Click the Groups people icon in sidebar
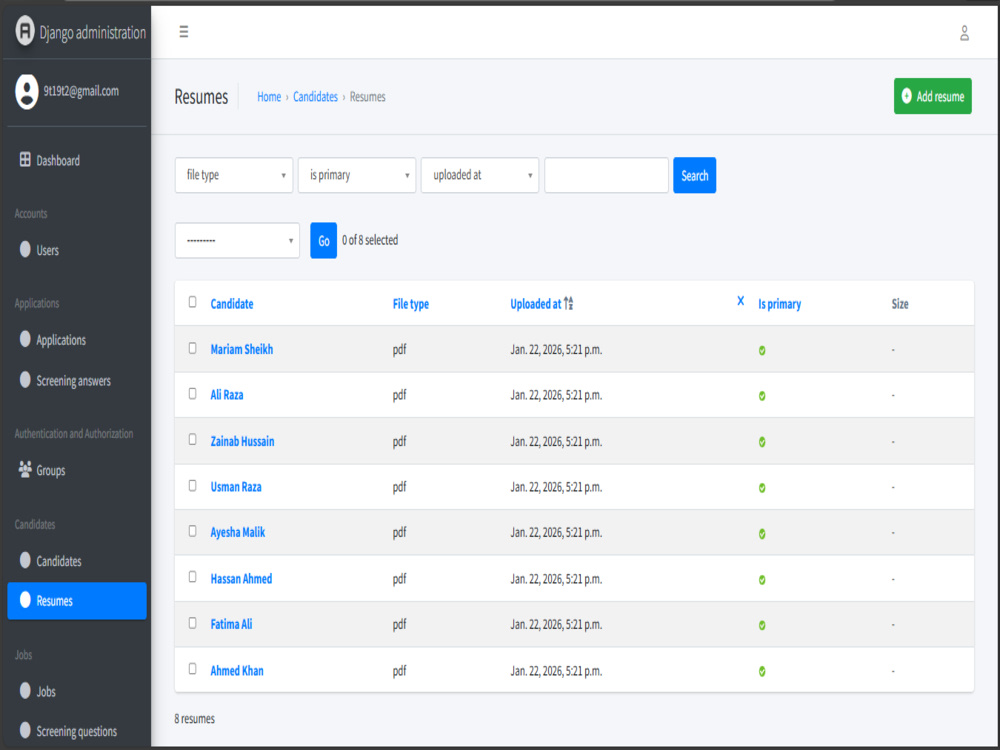The height and width of the screenshot is (750, 1000). (x=25, y=469)
